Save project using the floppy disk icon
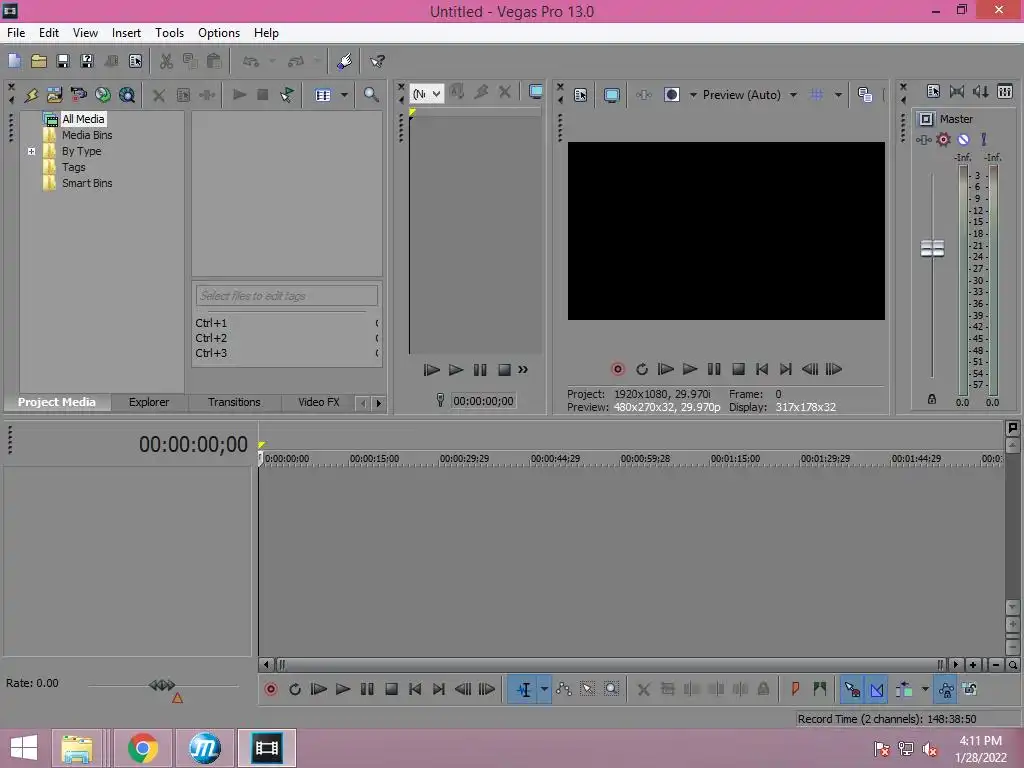 63,61
